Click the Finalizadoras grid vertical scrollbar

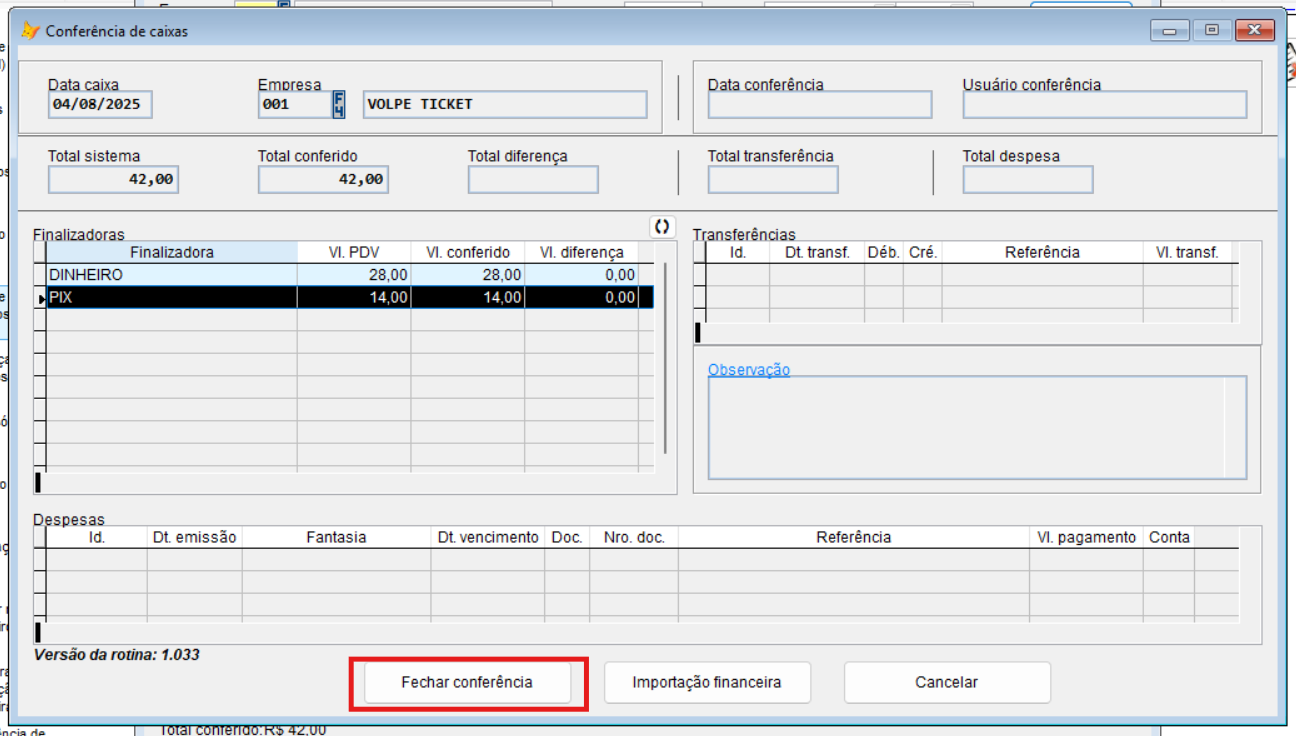(x=666, y=360)
